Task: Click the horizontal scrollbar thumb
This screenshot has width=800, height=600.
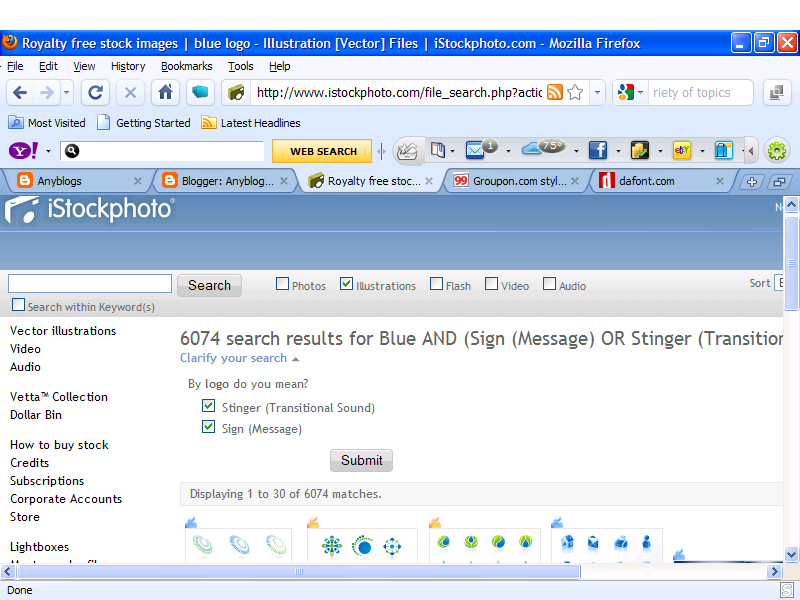Action: tap(299, 571)
